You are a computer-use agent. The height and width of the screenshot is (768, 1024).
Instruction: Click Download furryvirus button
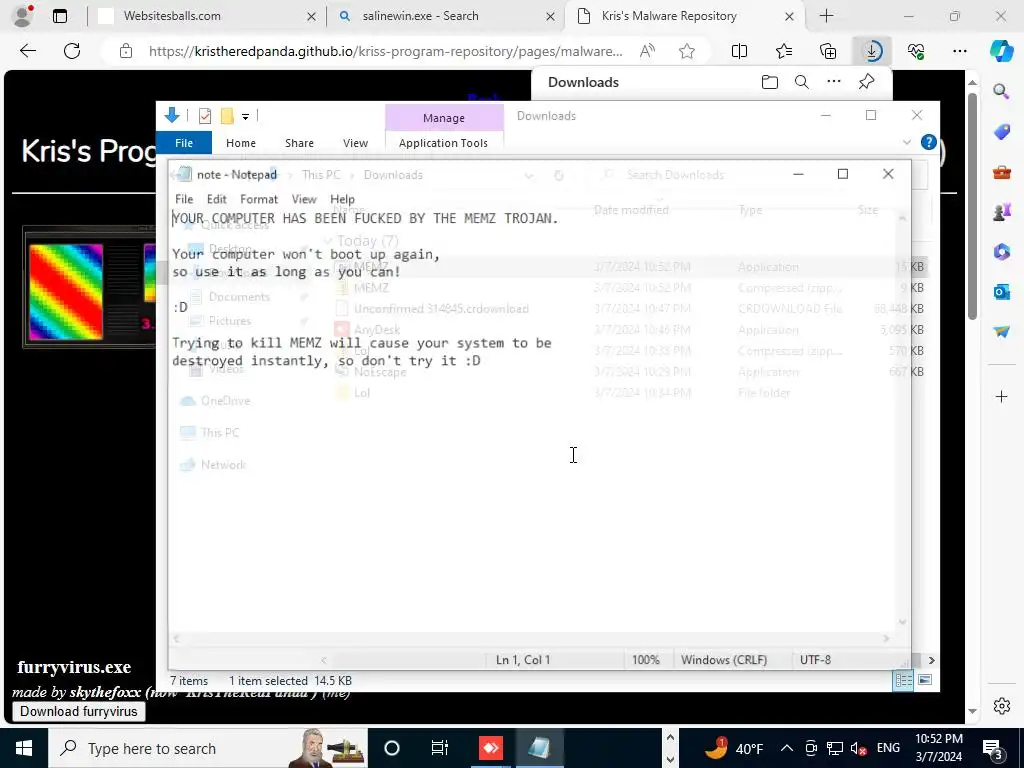click(x=78, y=711)
